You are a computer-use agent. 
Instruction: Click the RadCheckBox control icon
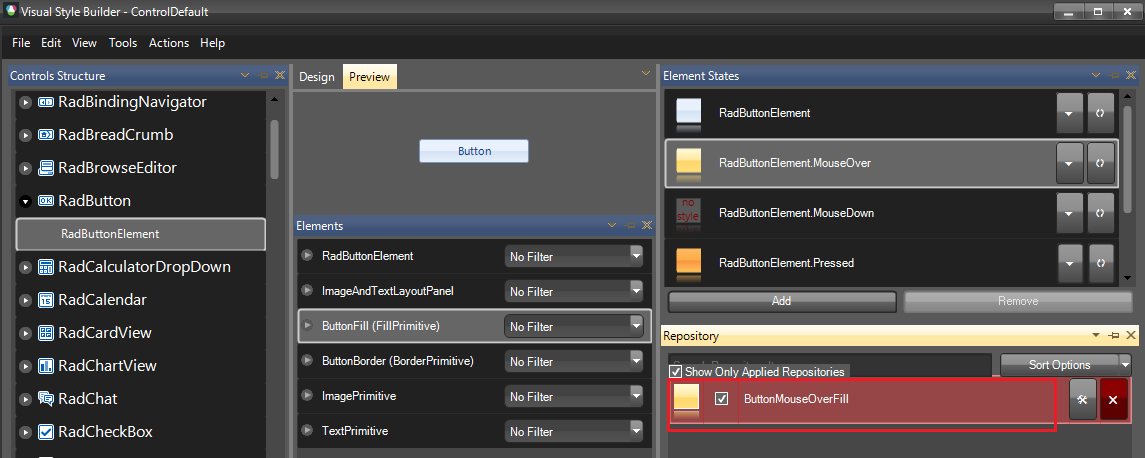pos(46,432)
